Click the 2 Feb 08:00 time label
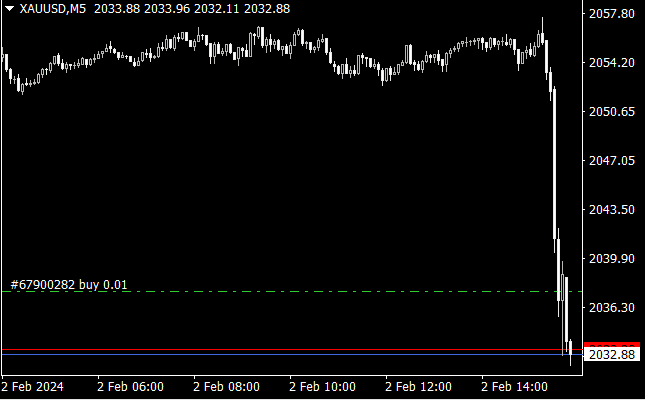 [226, 387]
